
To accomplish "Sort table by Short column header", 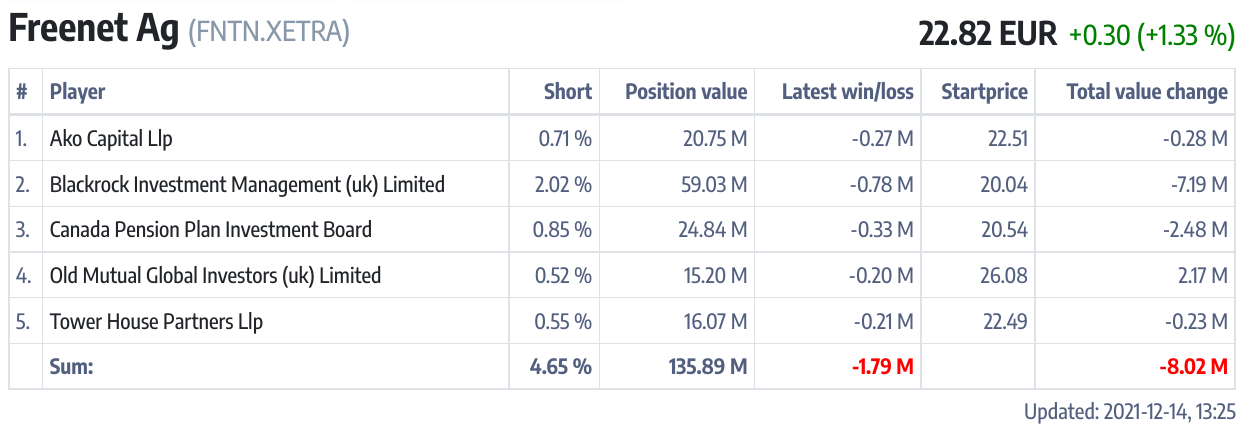I will (x=567, y=92).
